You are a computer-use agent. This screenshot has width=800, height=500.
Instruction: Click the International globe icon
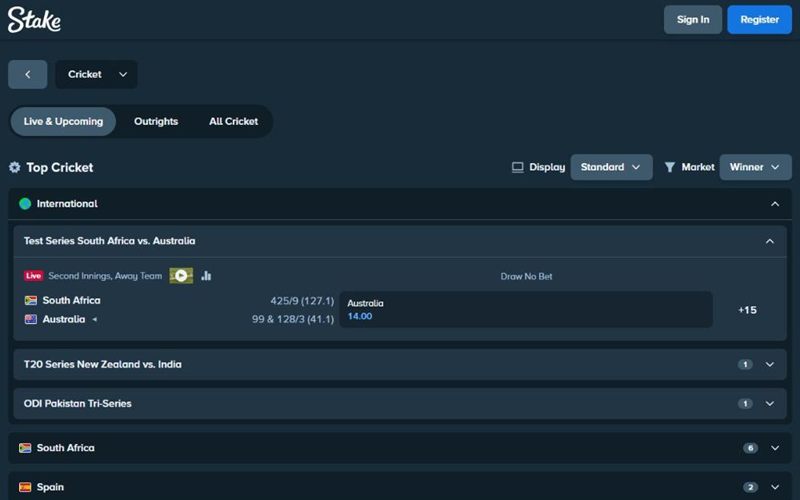coord(25,204)
